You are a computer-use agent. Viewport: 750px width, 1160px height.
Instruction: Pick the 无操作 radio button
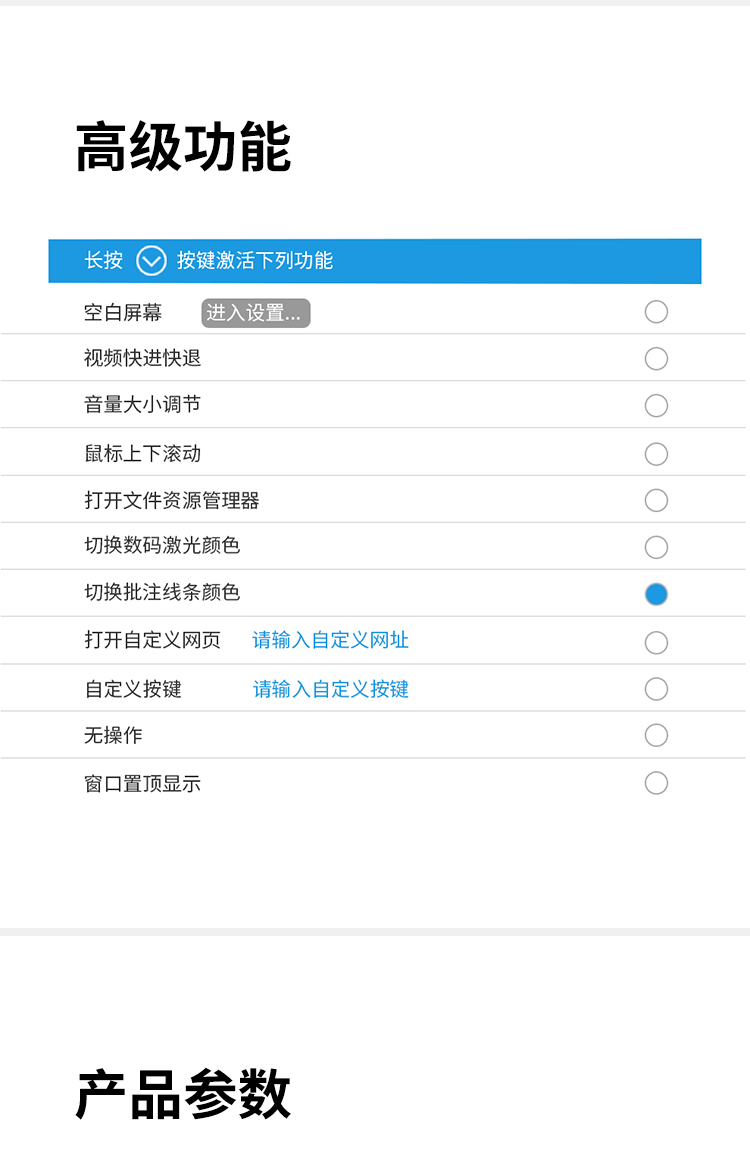656,735
